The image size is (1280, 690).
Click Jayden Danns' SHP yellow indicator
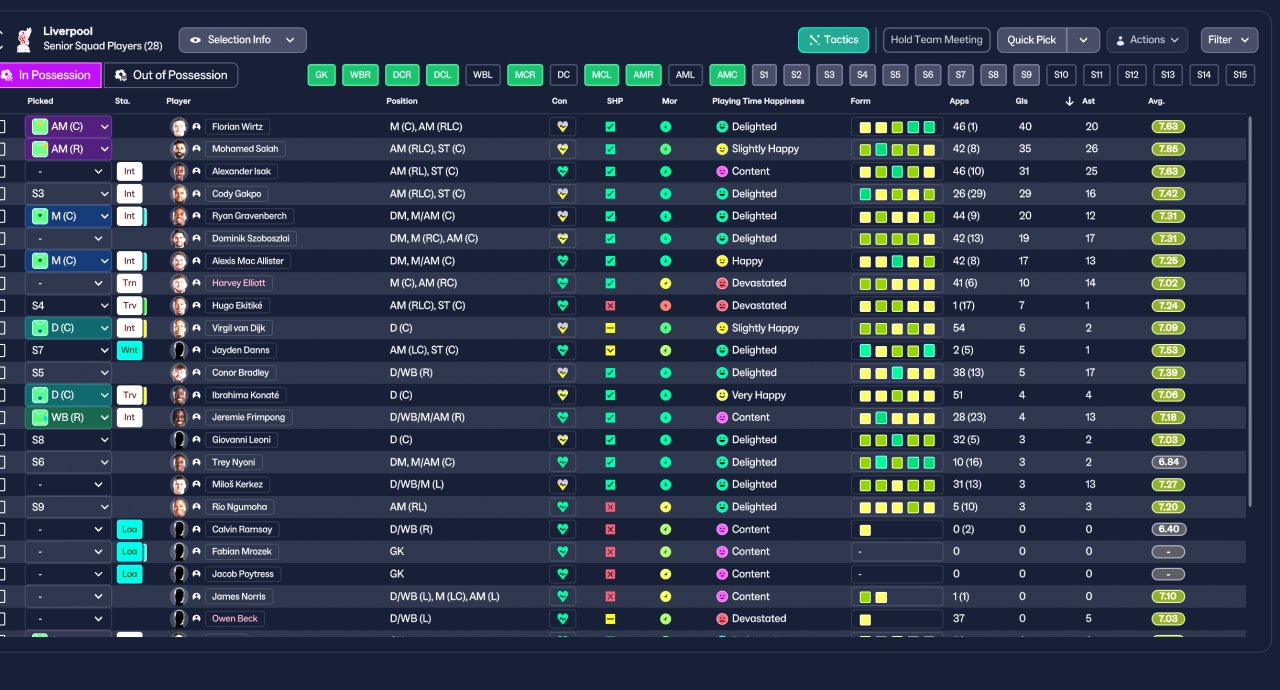click(x=610, y=350)
